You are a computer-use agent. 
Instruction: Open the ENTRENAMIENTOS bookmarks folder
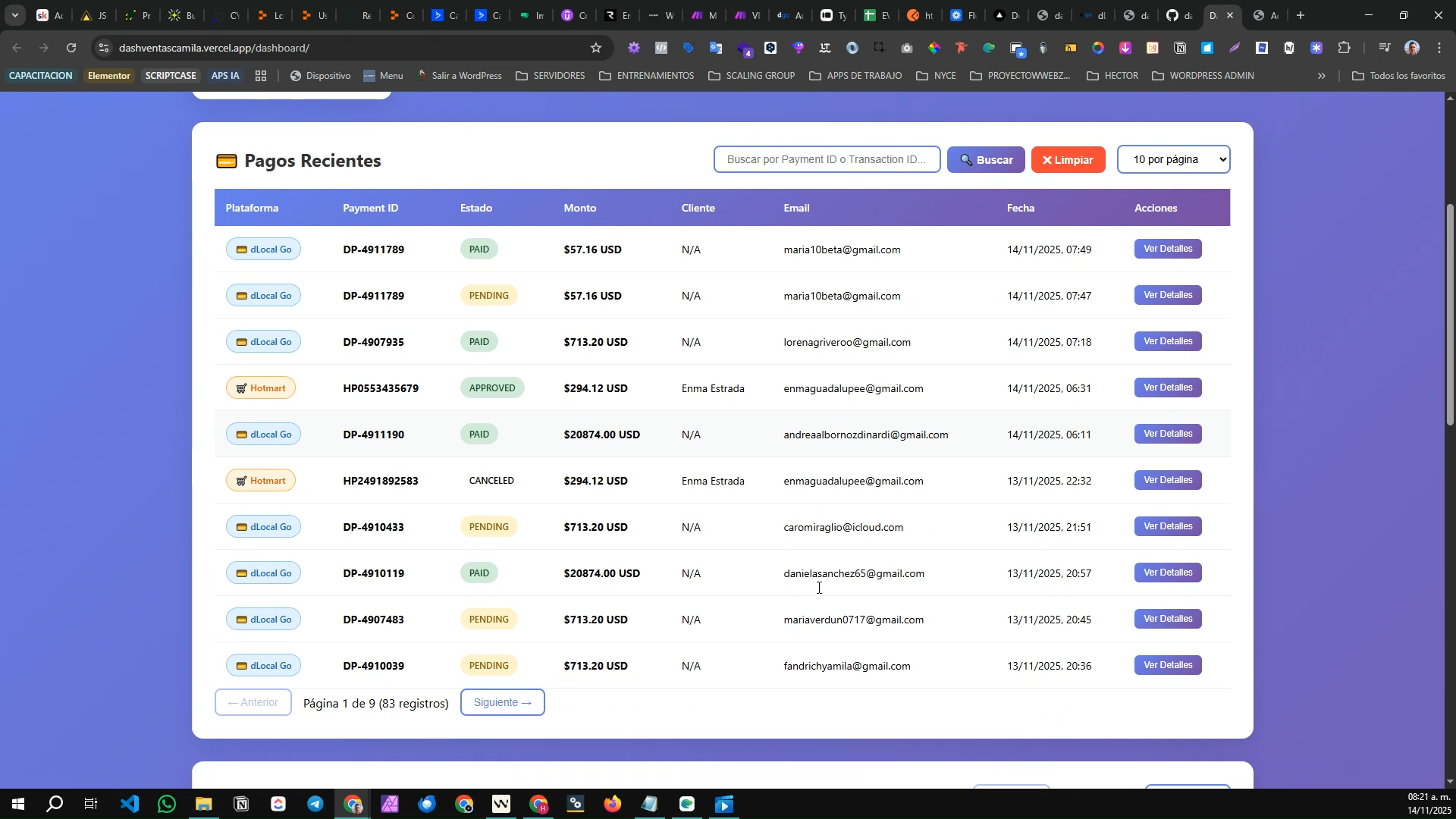[647, 76]
